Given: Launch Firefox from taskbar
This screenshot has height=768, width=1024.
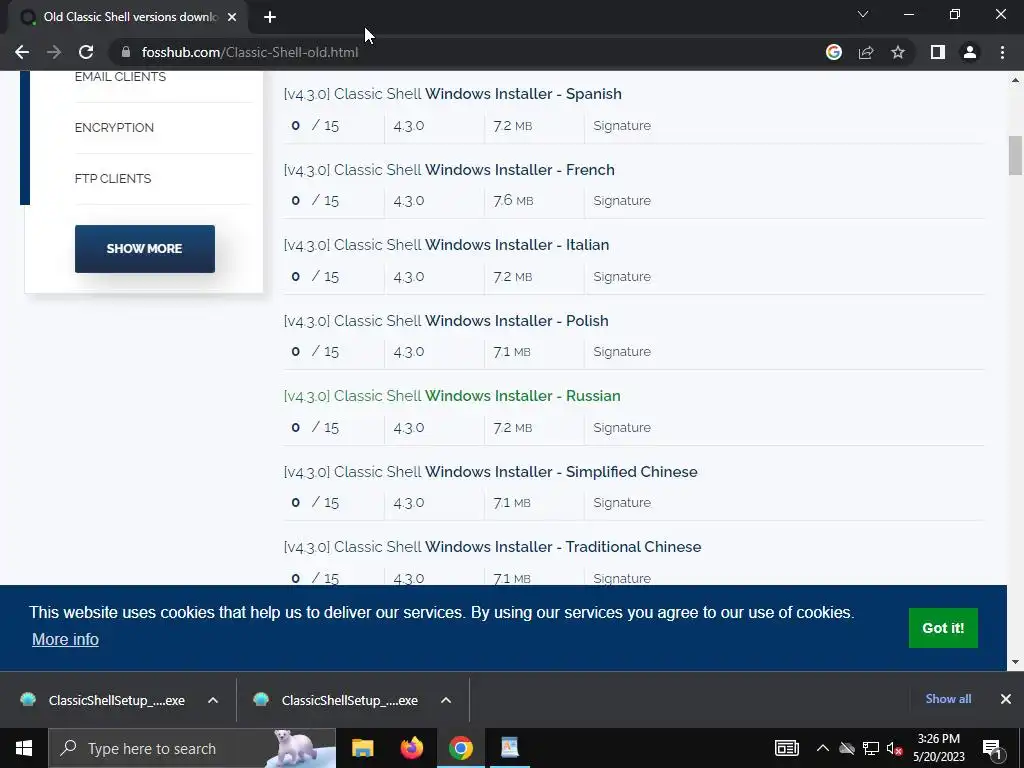Looking at the screenshot, I should coord(411,748).
